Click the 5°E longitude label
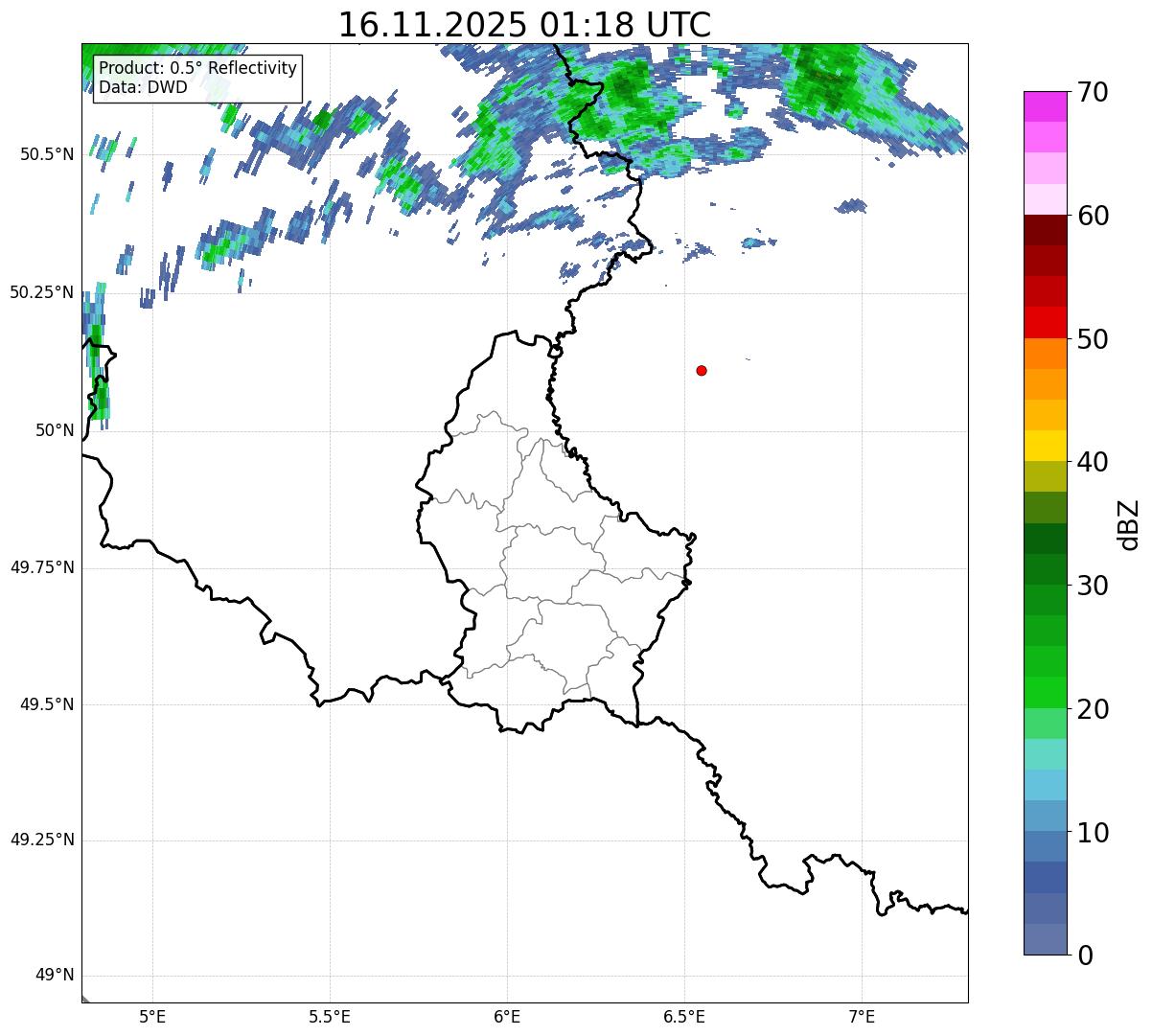1152x1036 pixels. [x=152, y=1017]
